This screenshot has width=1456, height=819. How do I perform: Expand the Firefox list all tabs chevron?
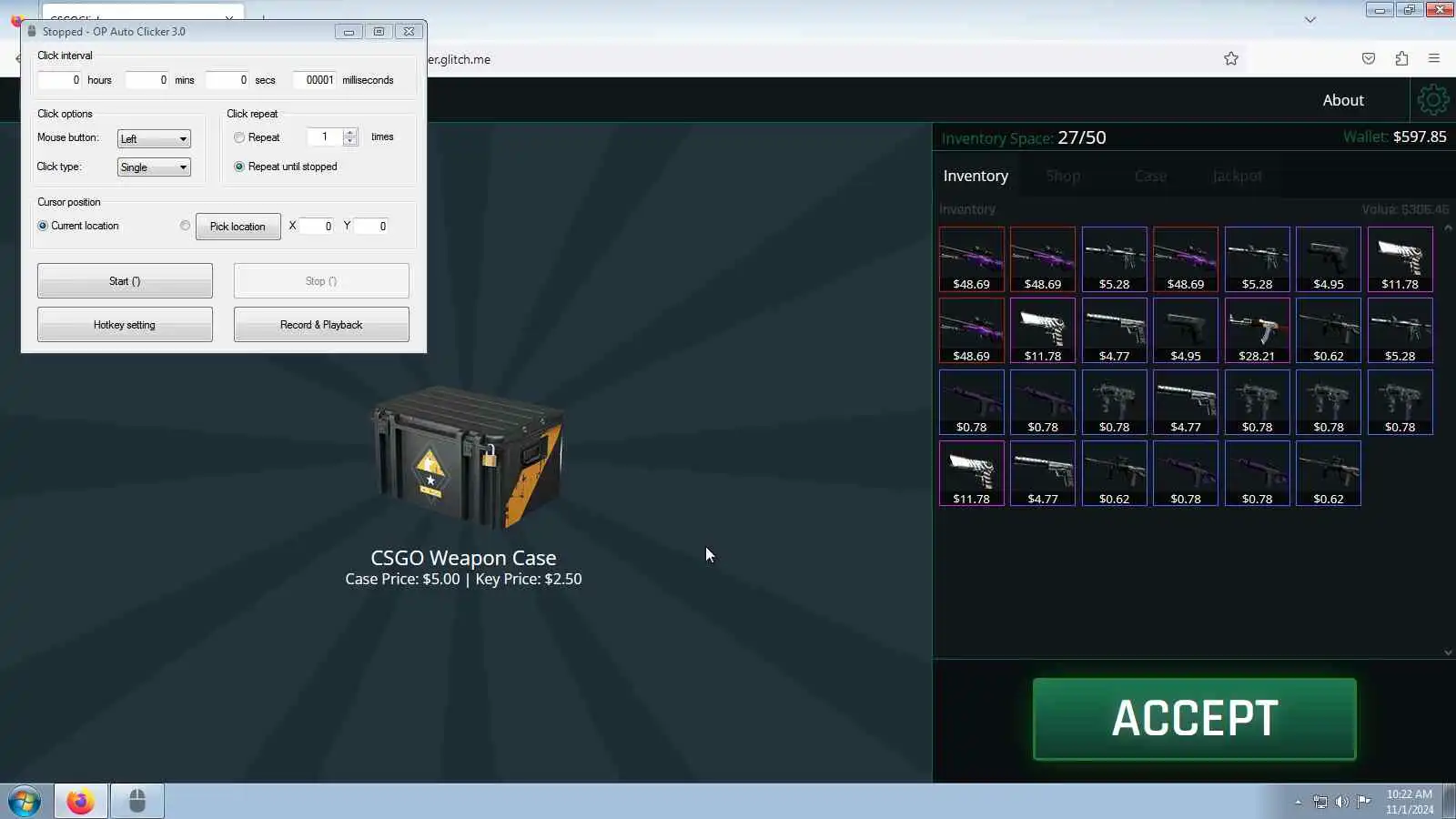pyautogui.click(x=1310, y=19)
